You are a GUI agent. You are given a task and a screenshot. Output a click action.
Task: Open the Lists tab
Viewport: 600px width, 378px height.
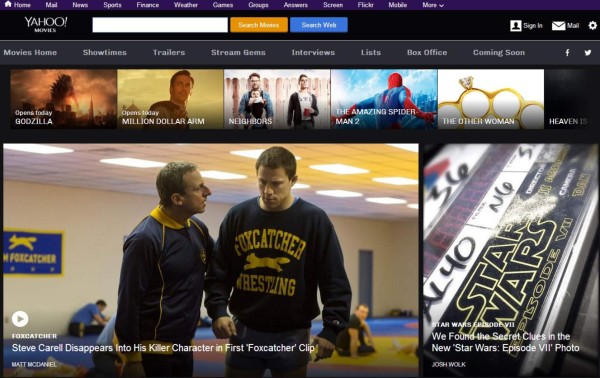click(371, 52)
